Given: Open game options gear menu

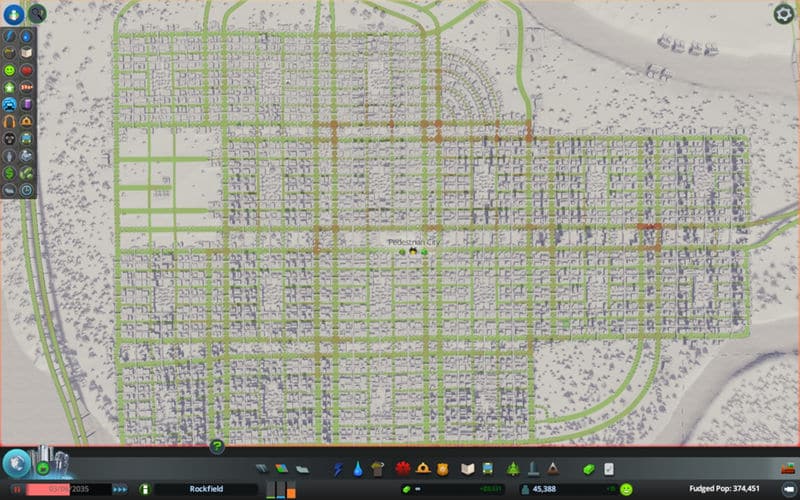Looking at the screenshot, I should point(783,13).
